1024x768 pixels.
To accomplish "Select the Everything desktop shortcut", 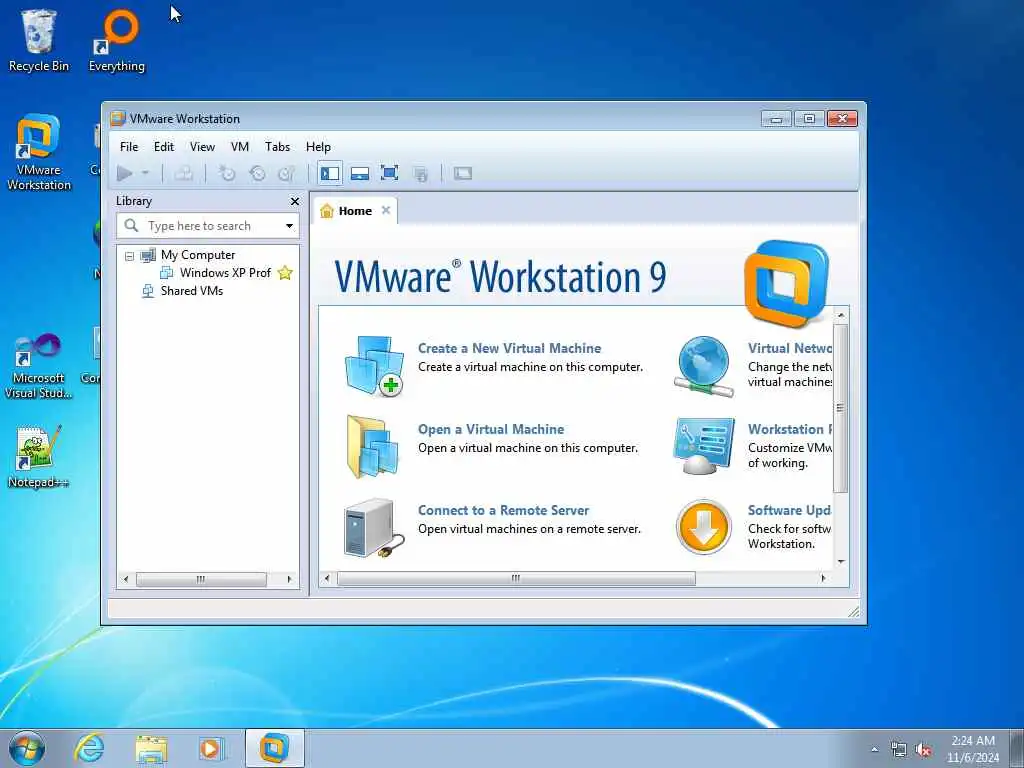I will 117,40.
